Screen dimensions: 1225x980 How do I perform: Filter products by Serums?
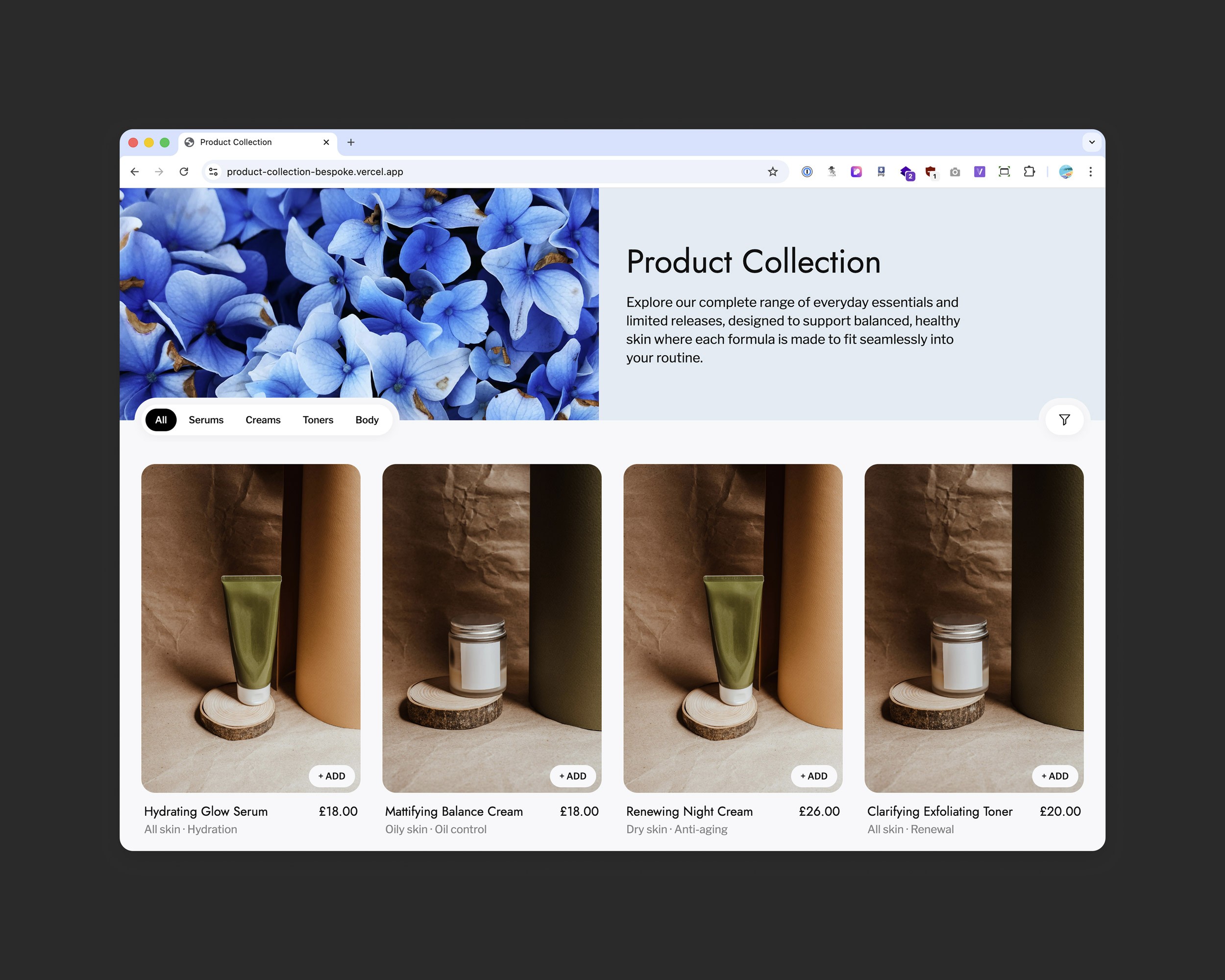tap(206, 420)
